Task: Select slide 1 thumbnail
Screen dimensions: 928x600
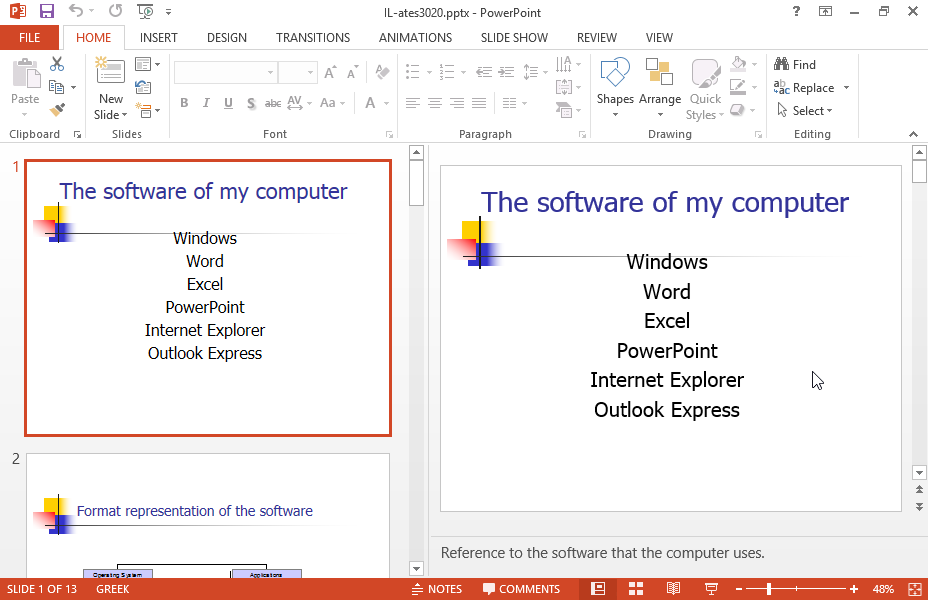Action: tap(208, 298)
